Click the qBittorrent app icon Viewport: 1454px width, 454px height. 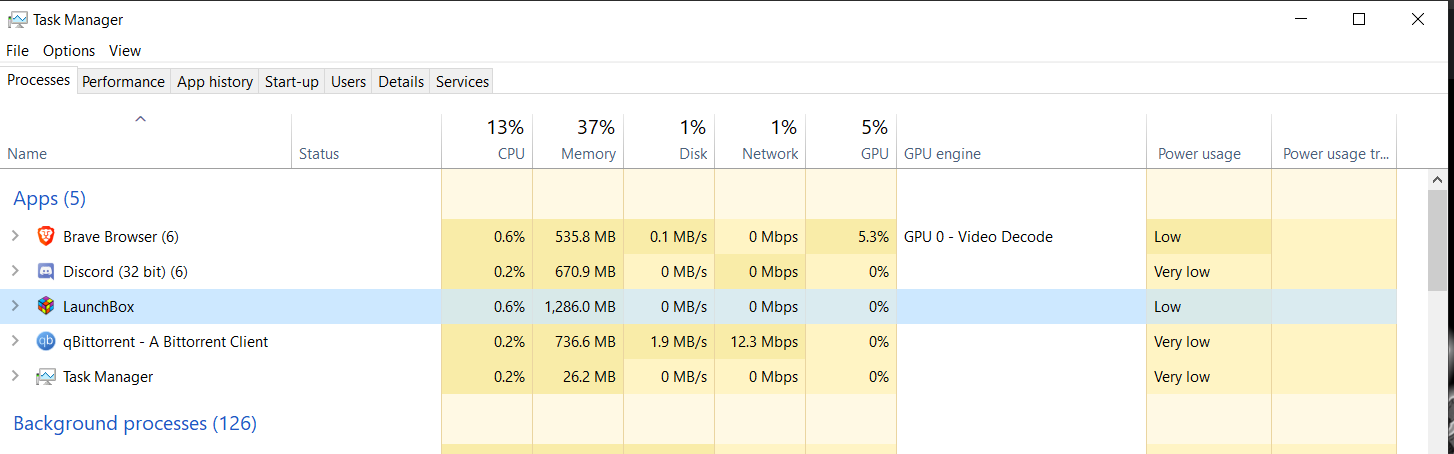[x=46, y=342]
